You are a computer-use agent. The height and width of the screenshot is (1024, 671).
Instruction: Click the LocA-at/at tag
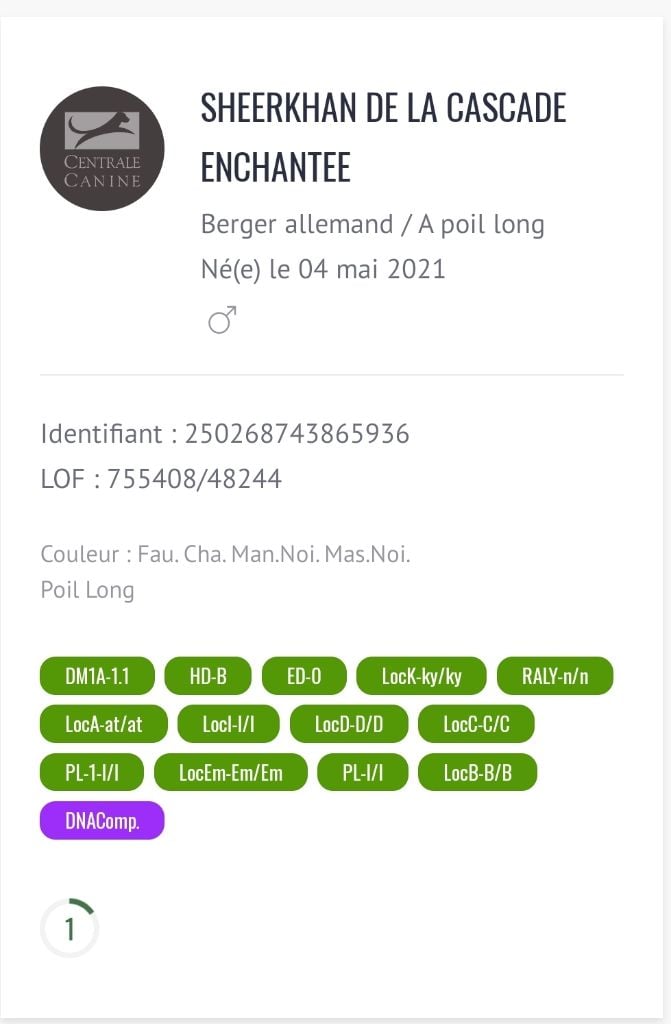tap(104, 724)
